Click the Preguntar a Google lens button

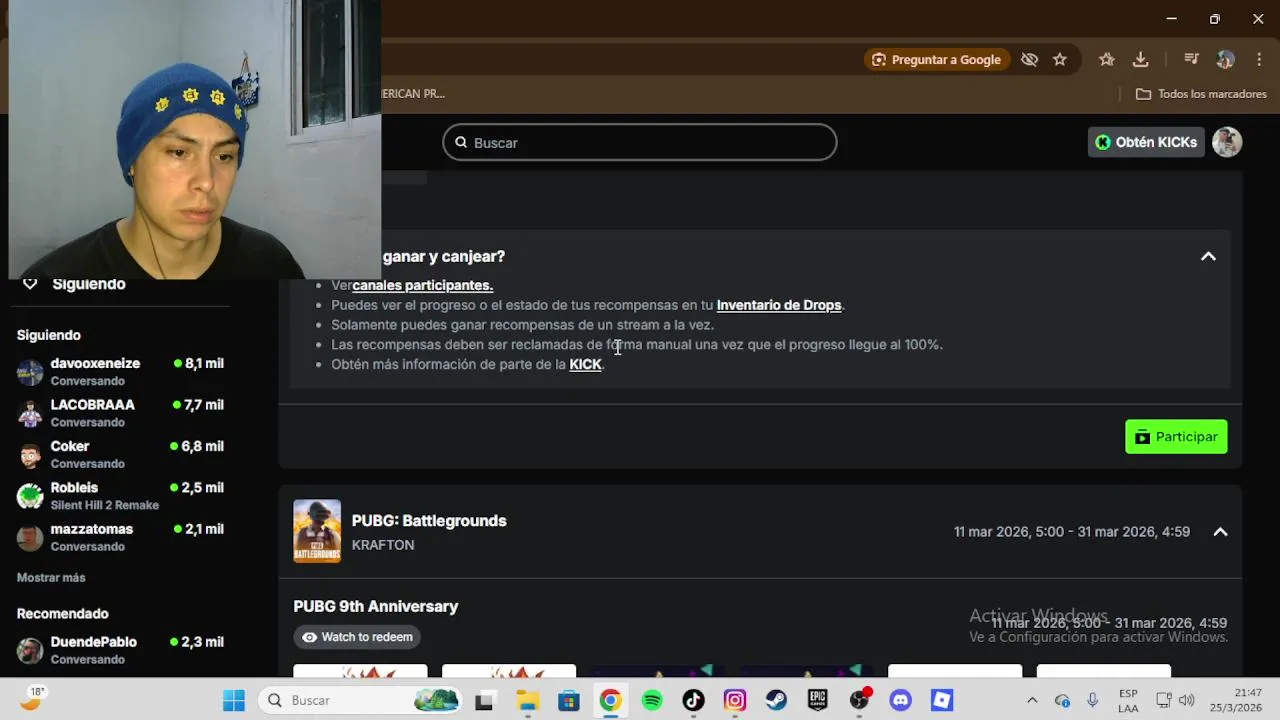point(935,60)
